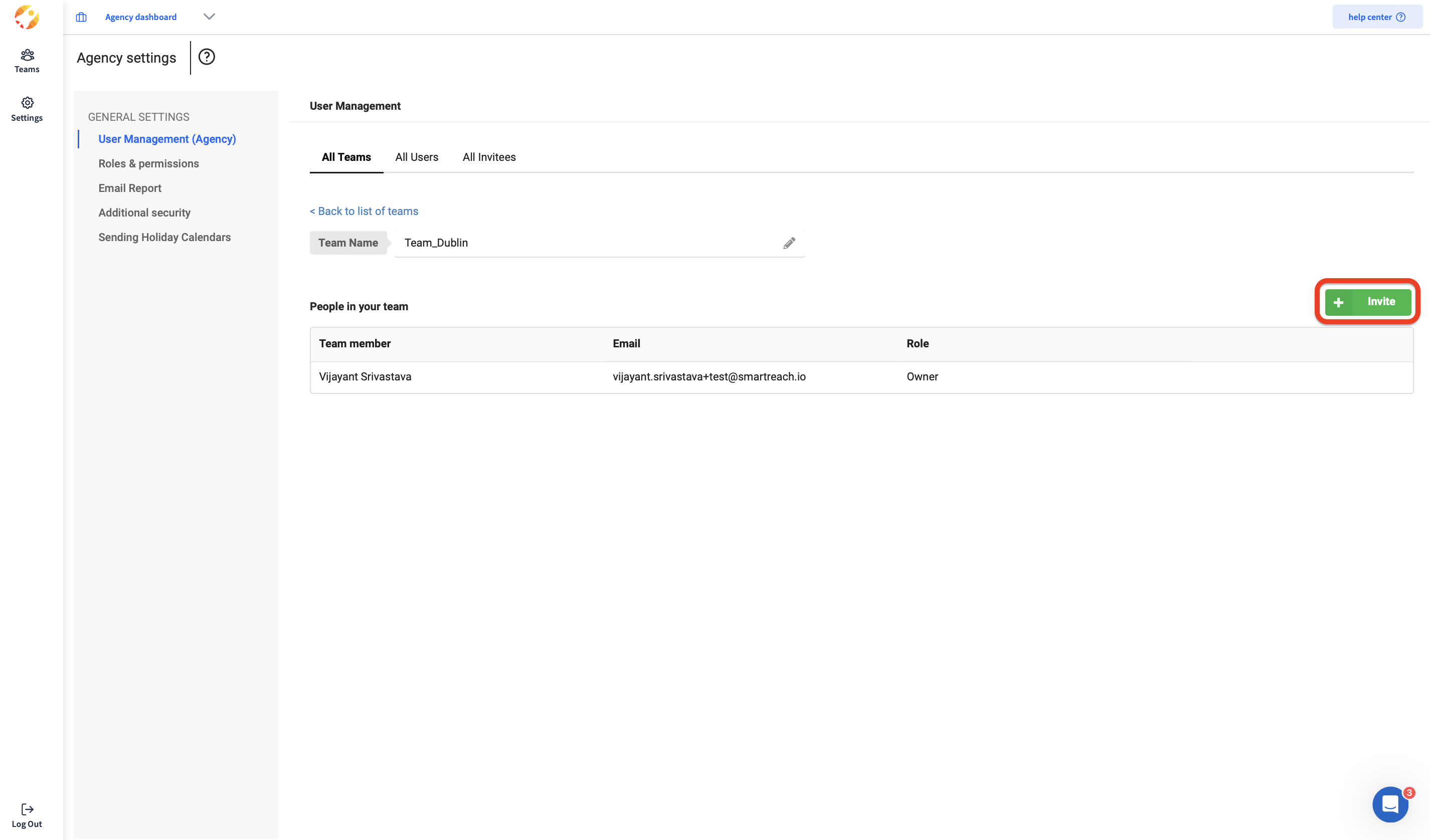Image resolution: width=1430 pixels, height=840 pixels.
Task: Click the question mark help icon
Action: (207, 57)
